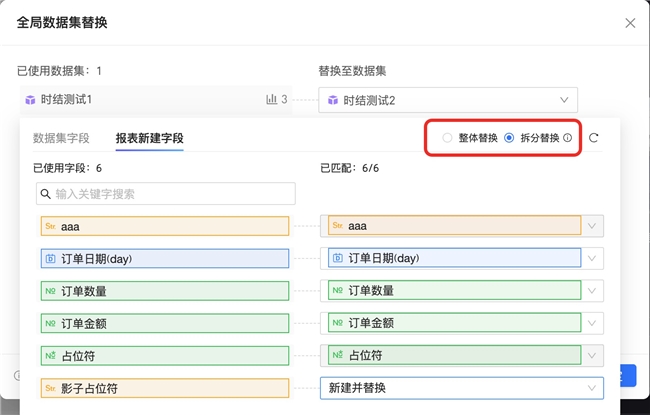
Task: Click the chart count icon beside 时结测试1
Action: tap(271, 100)
